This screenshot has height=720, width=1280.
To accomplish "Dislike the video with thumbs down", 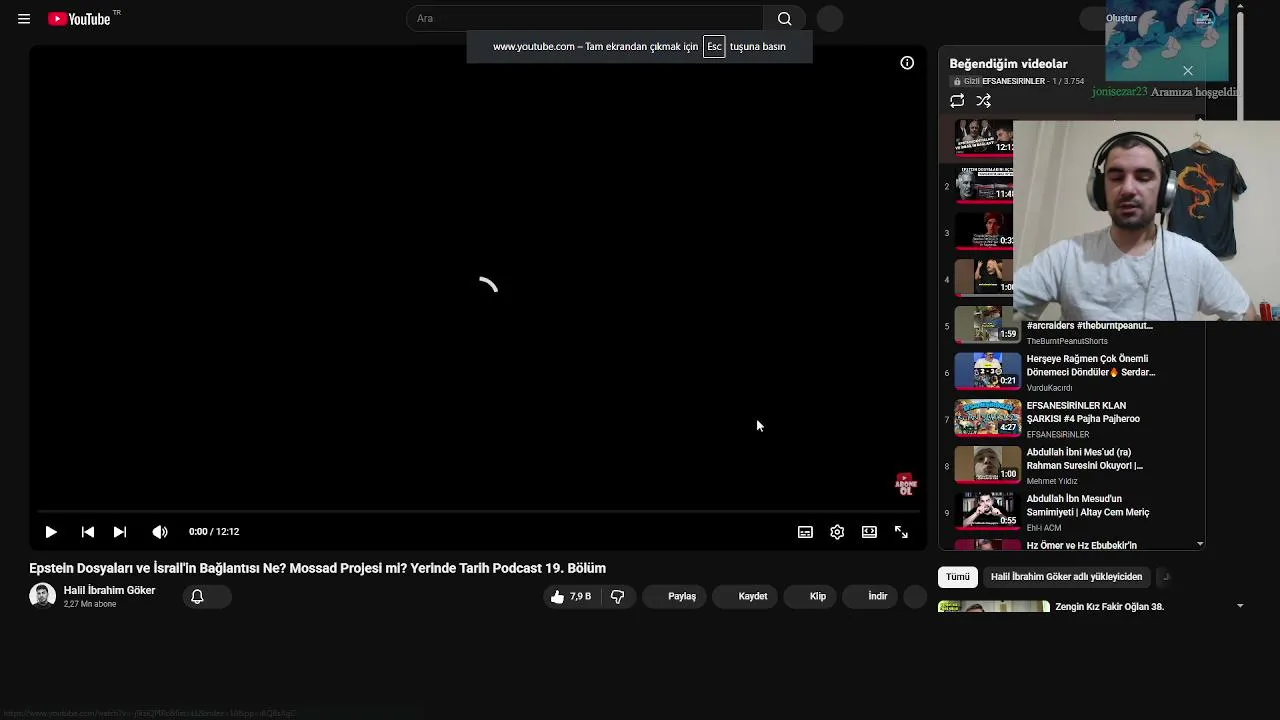I will (x=618, y=596).
